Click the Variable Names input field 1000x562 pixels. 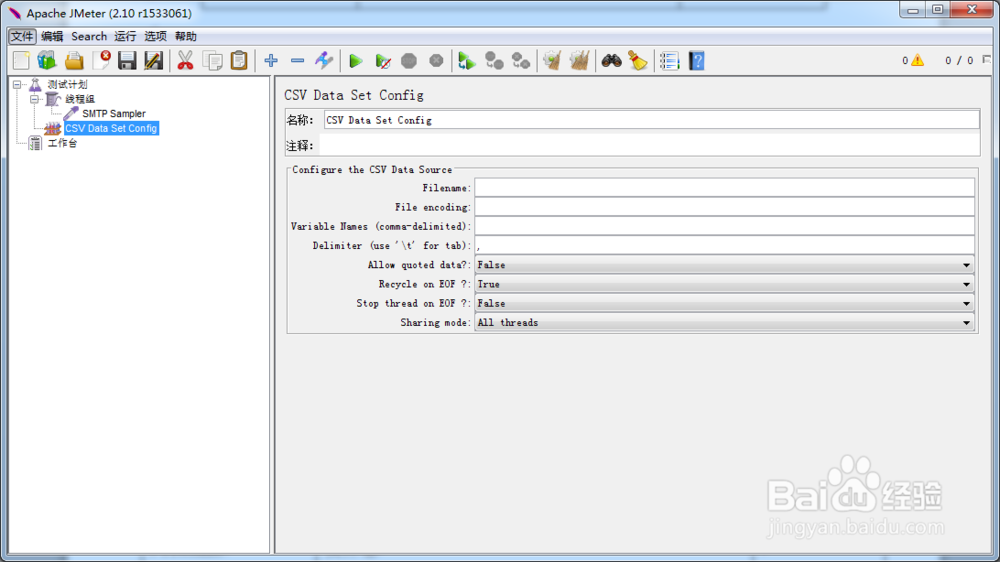724,226
